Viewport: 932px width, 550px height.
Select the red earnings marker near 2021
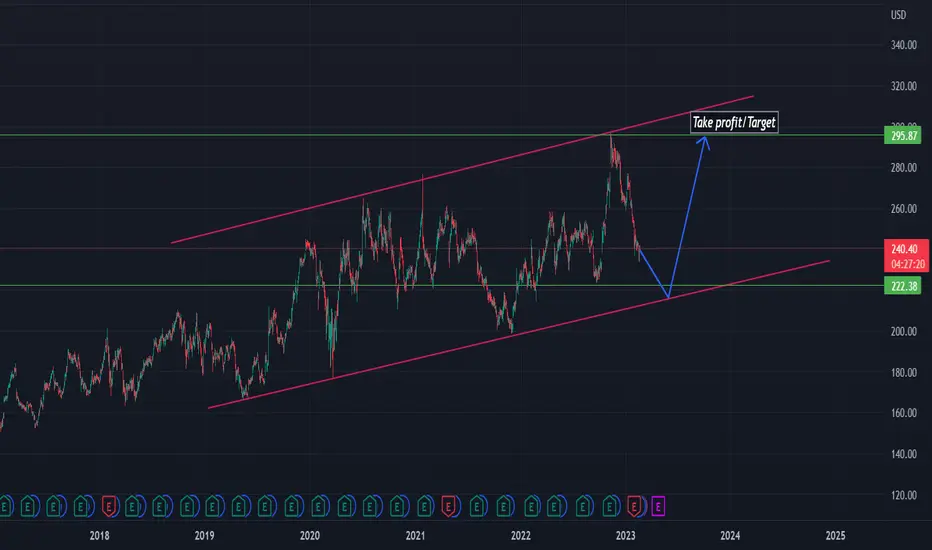coord(448,507)
